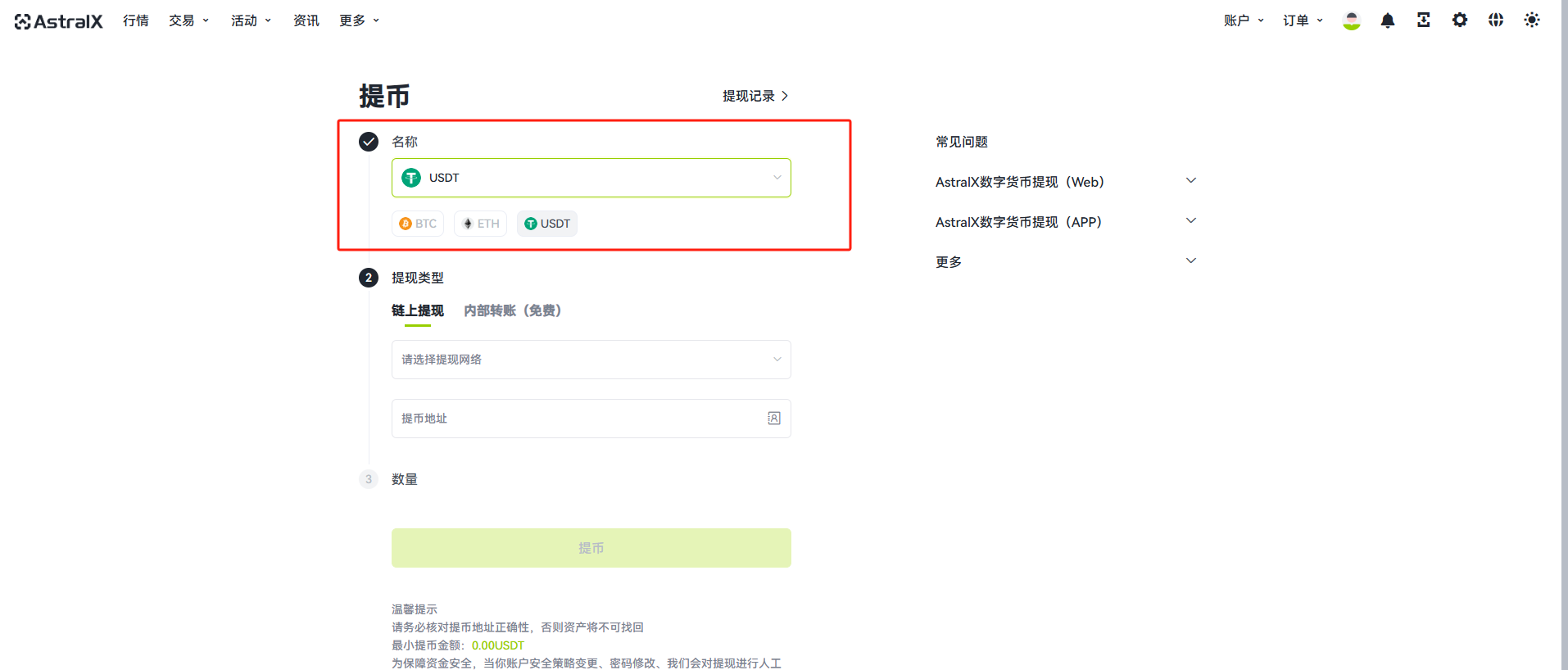The width and height of the screenshot is (1568, 670).
Task: Click the 常见问题 heading
Action: (x=962, y=142)
